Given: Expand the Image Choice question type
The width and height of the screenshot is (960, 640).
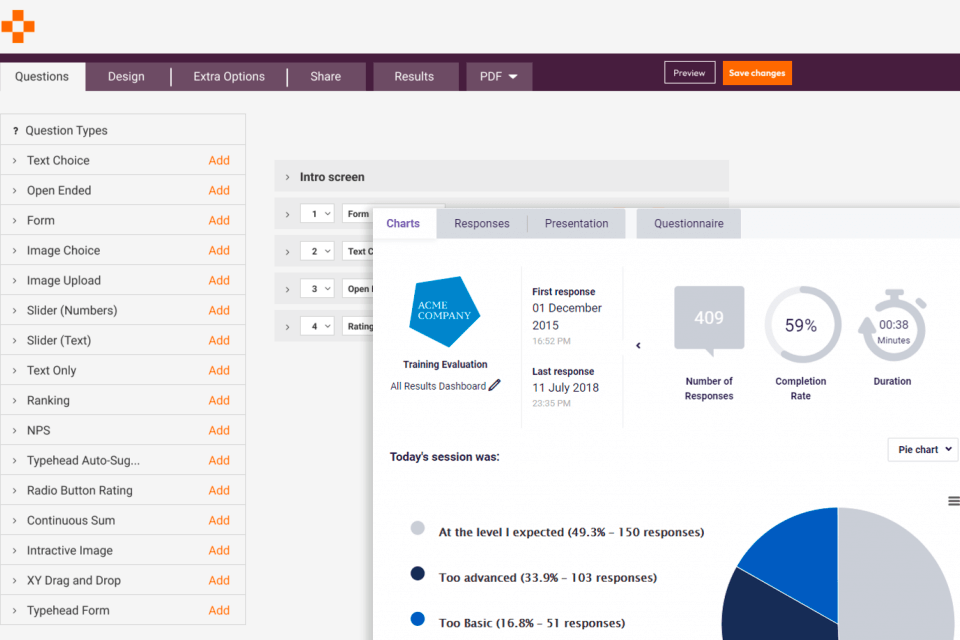Looking at the screenshot, I should (15, 250).
